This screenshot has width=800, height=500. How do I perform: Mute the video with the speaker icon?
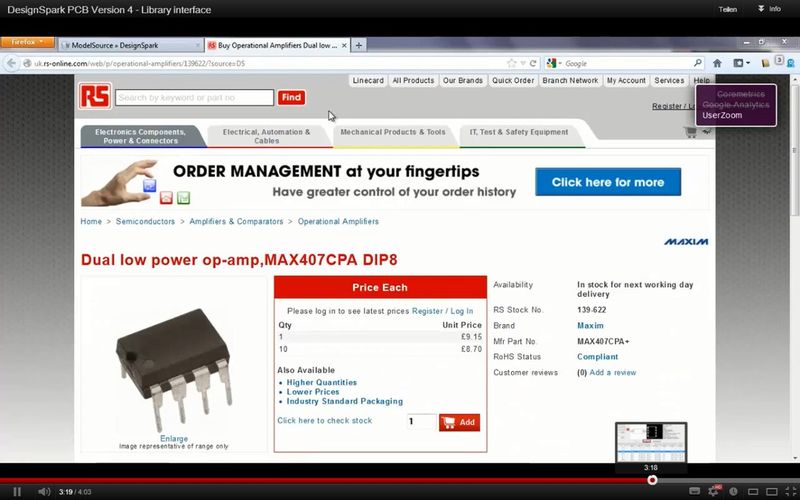pyautogui.click(x=44, y=492)
